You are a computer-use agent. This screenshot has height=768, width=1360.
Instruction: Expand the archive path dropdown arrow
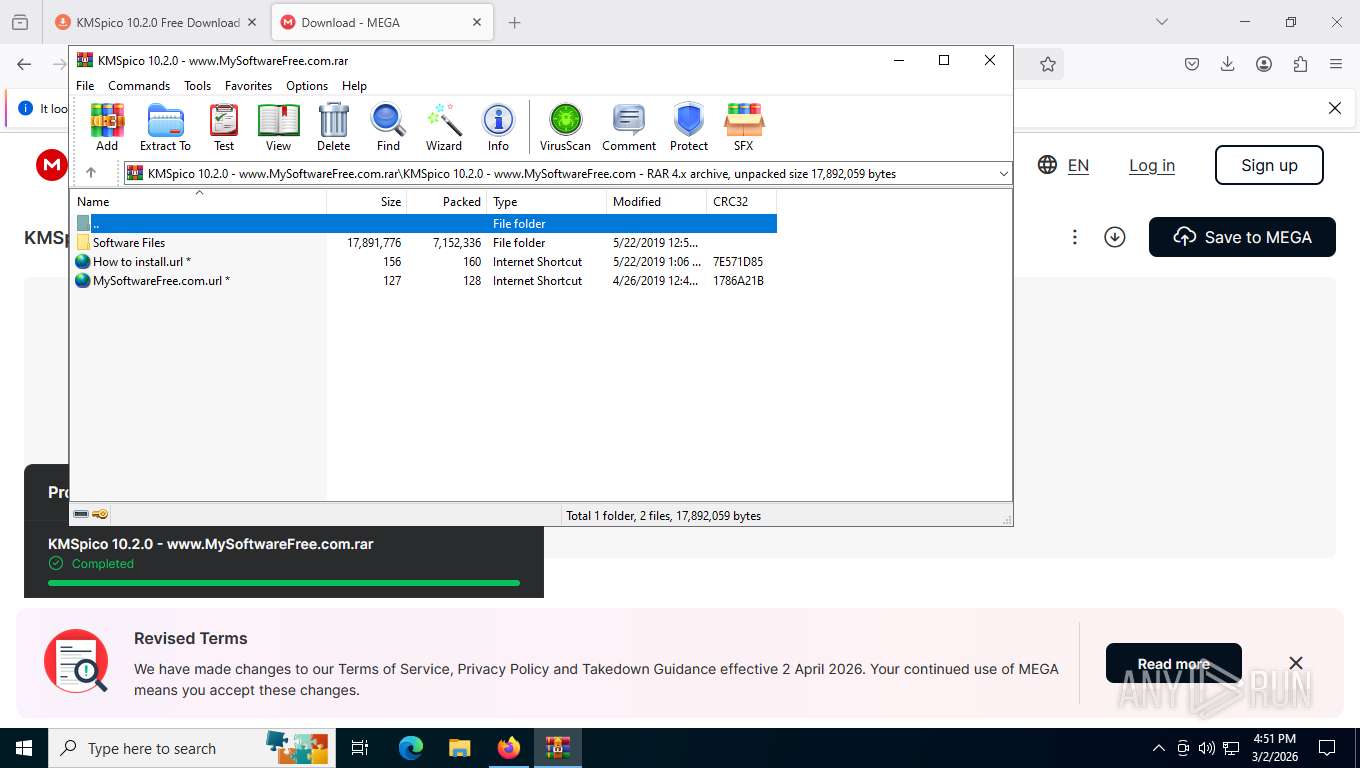coord(1003,174)
